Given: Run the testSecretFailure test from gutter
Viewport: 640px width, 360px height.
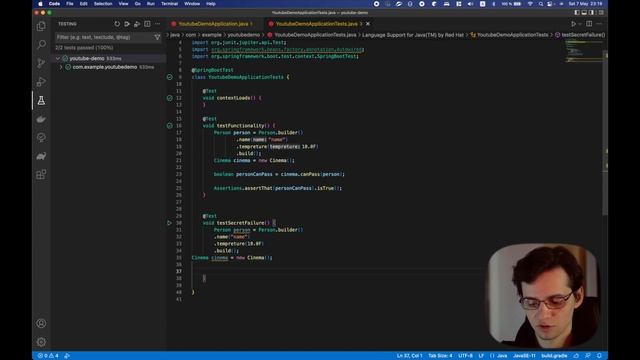Looking at the screenshot, I should 169,223.
